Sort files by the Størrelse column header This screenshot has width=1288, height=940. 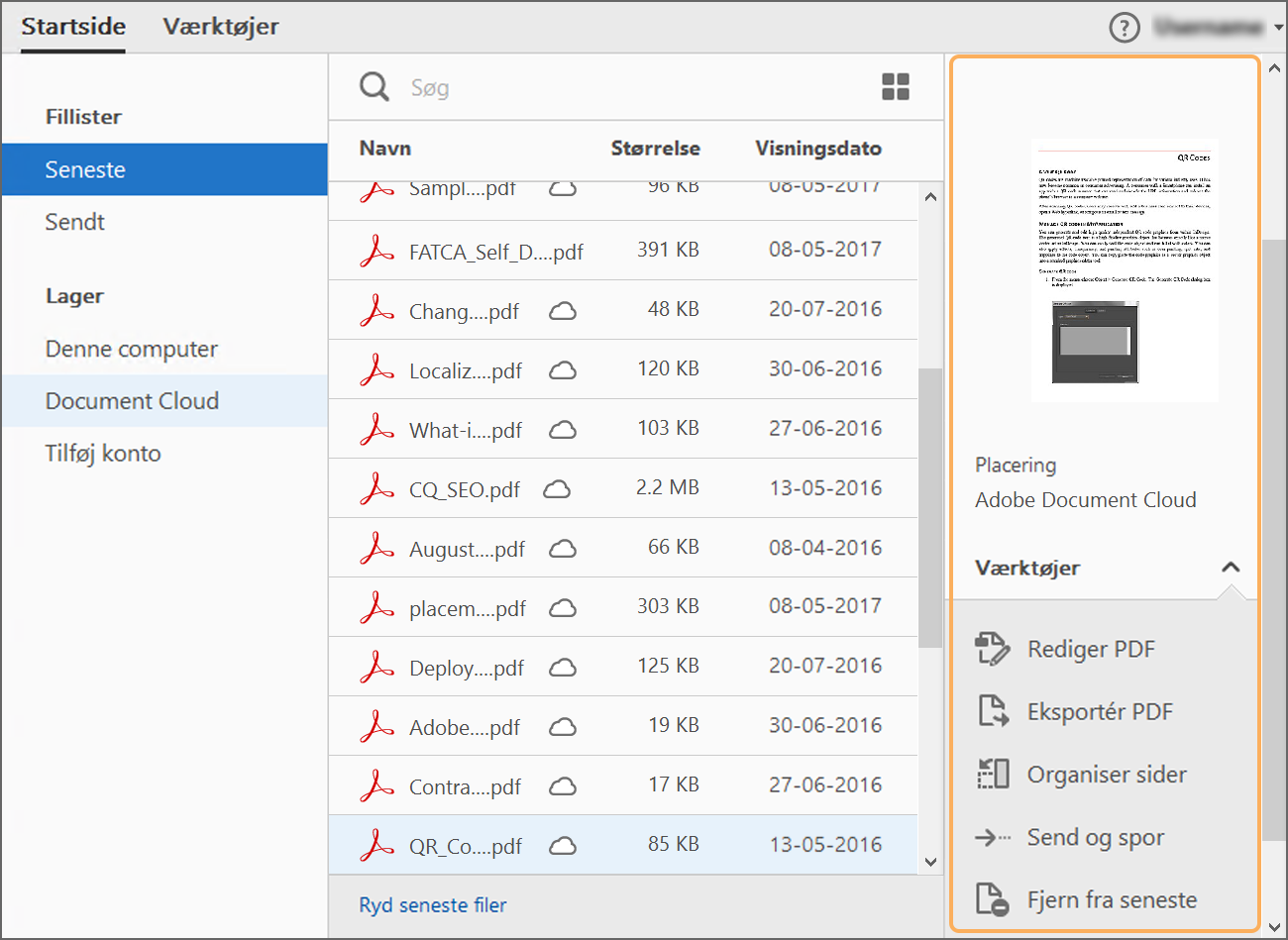tap(655, 149)
